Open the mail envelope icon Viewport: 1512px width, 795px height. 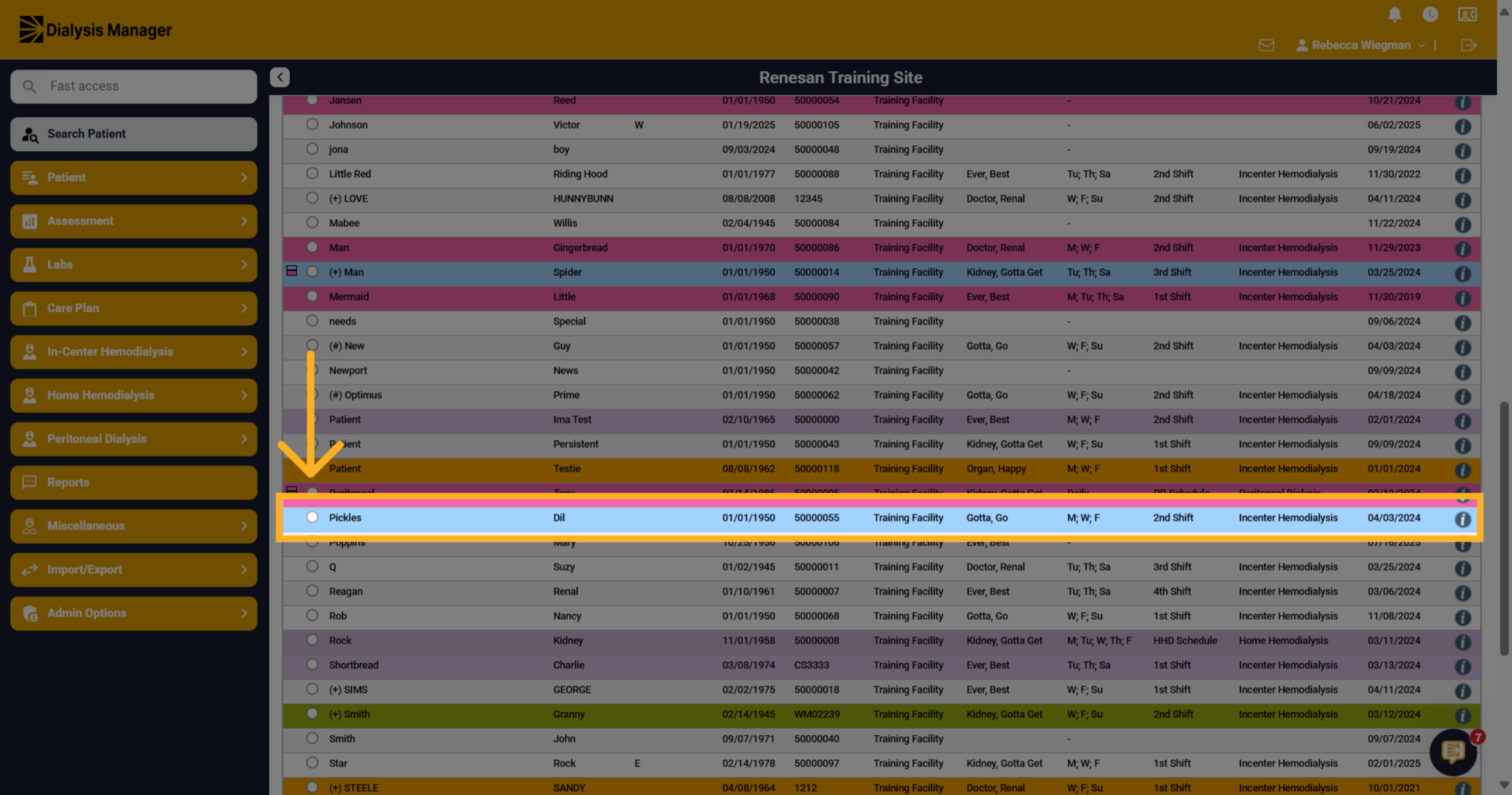tap(1266, 45)
